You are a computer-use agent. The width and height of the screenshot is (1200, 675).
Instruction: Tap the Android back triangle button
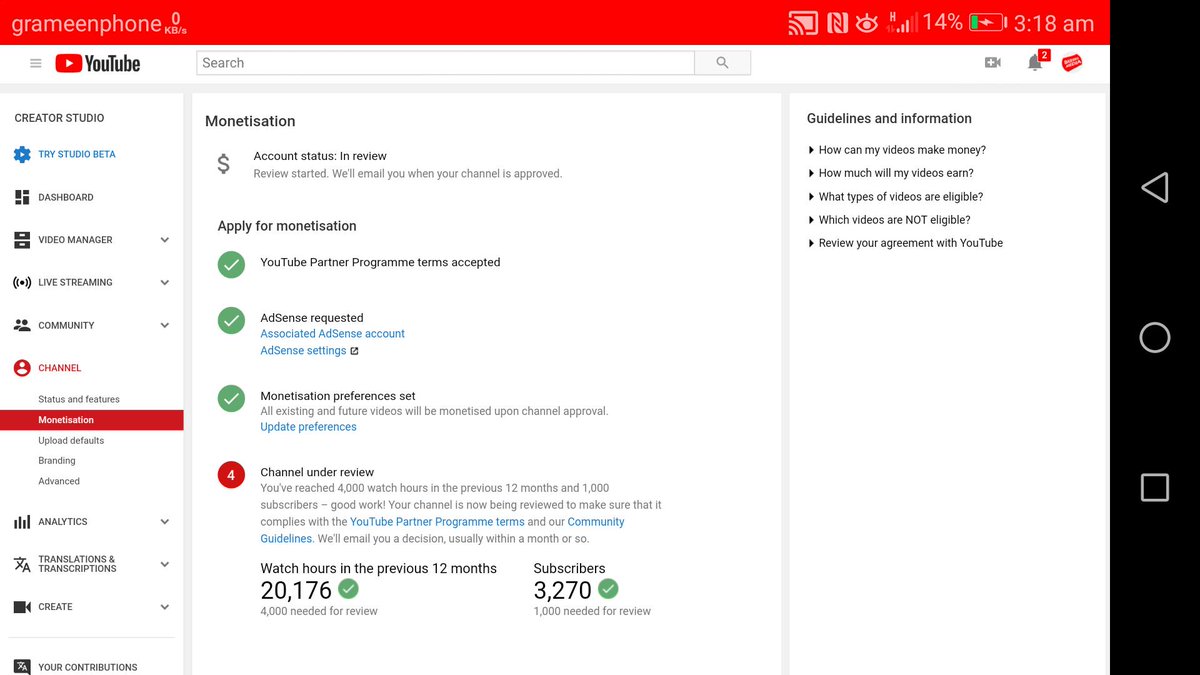[x=1154, y=187]
